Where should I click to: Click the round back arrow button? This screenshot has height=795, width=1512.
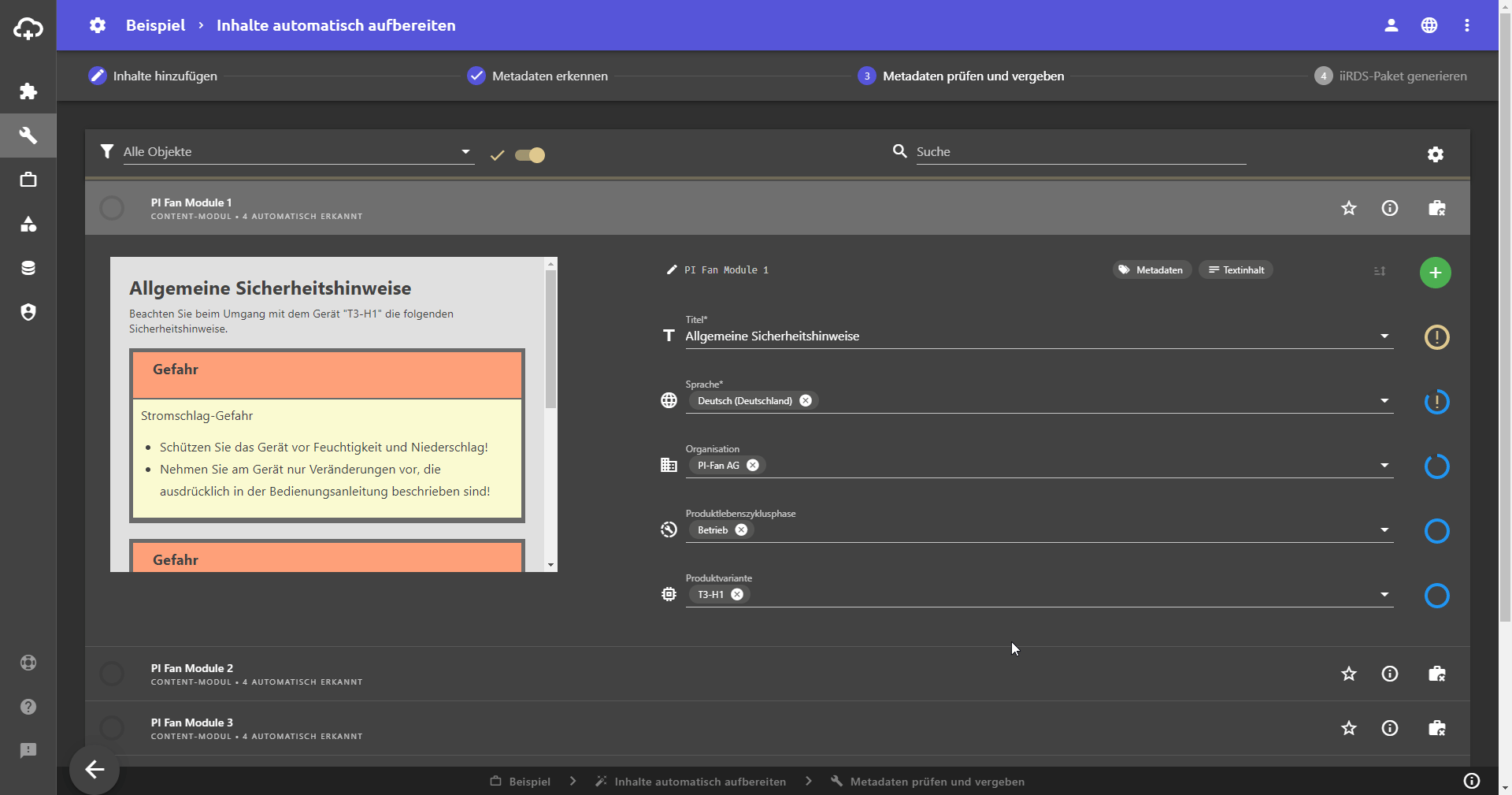click(x=94, y=769)
